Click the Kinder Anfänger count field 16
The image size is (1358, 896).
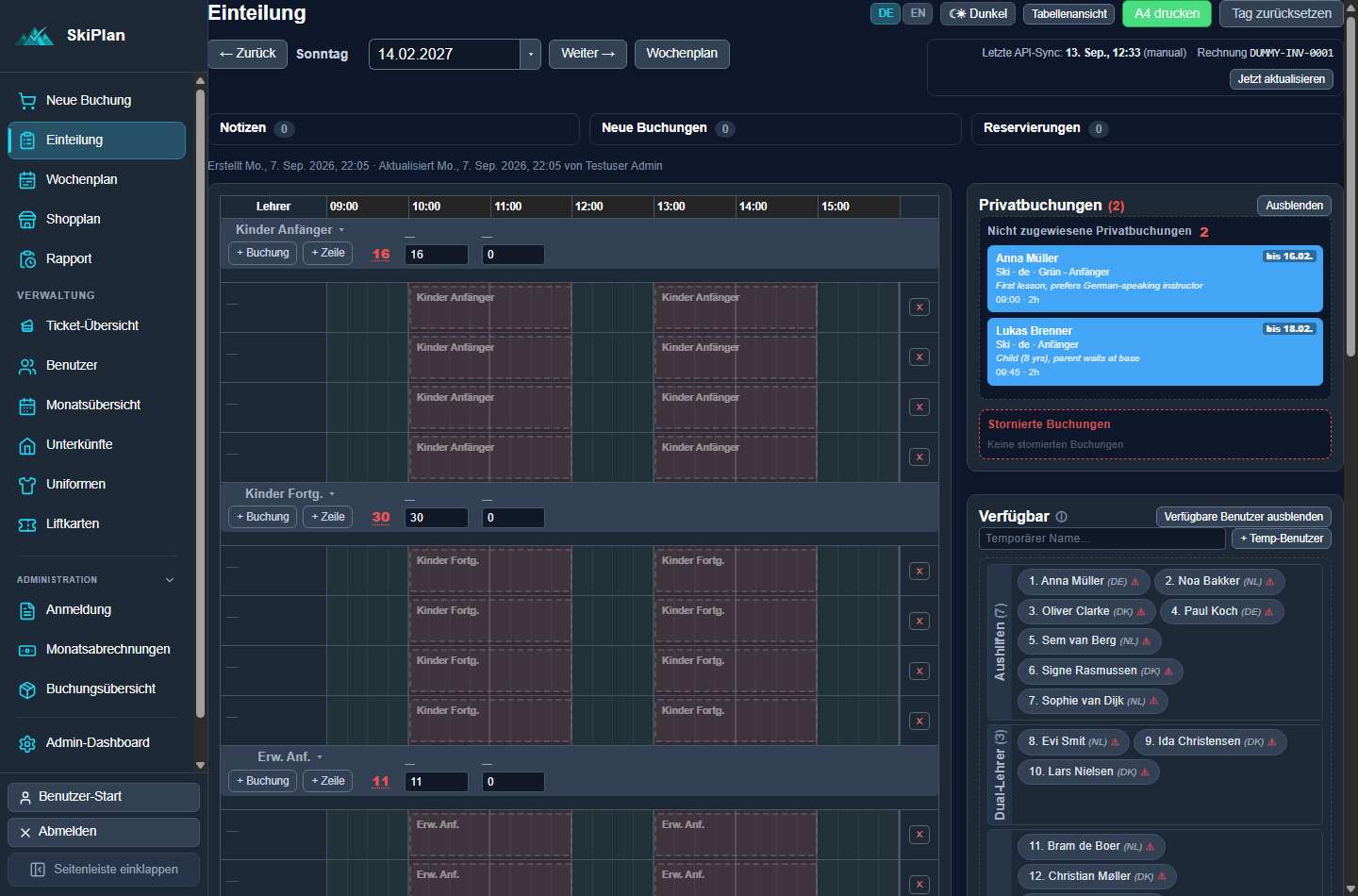coord(437,255)
